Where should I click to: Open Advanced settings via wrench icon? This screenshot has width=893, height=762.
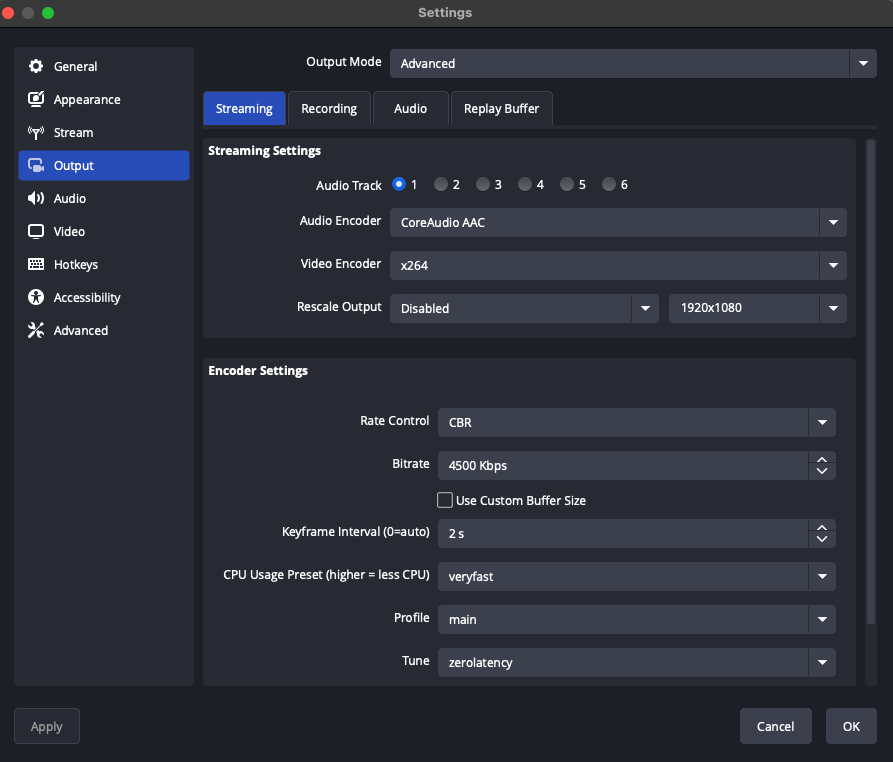tap(36, 330)
